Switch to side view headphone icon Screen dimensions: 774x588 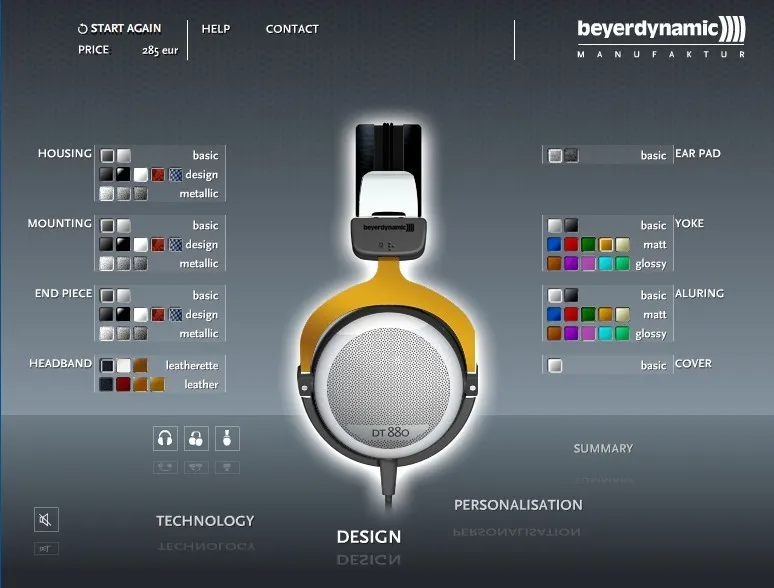coord(227,438)
